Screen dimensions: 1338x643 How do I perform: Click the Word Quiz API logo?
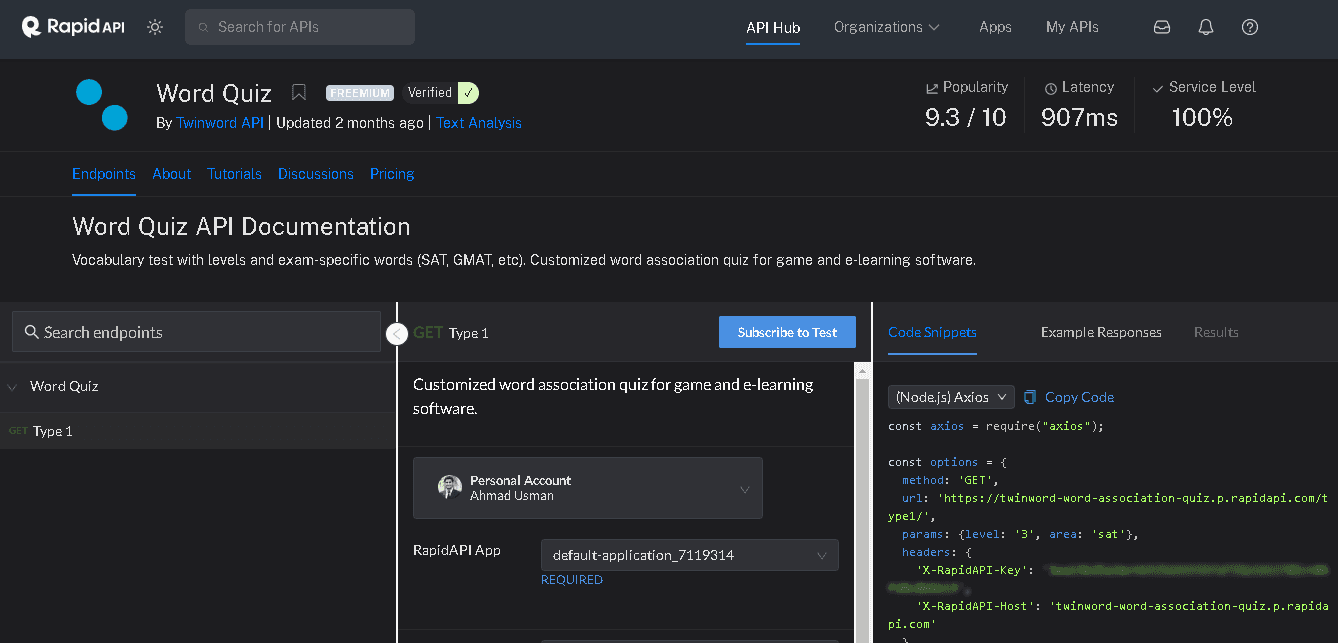[102, 105]
